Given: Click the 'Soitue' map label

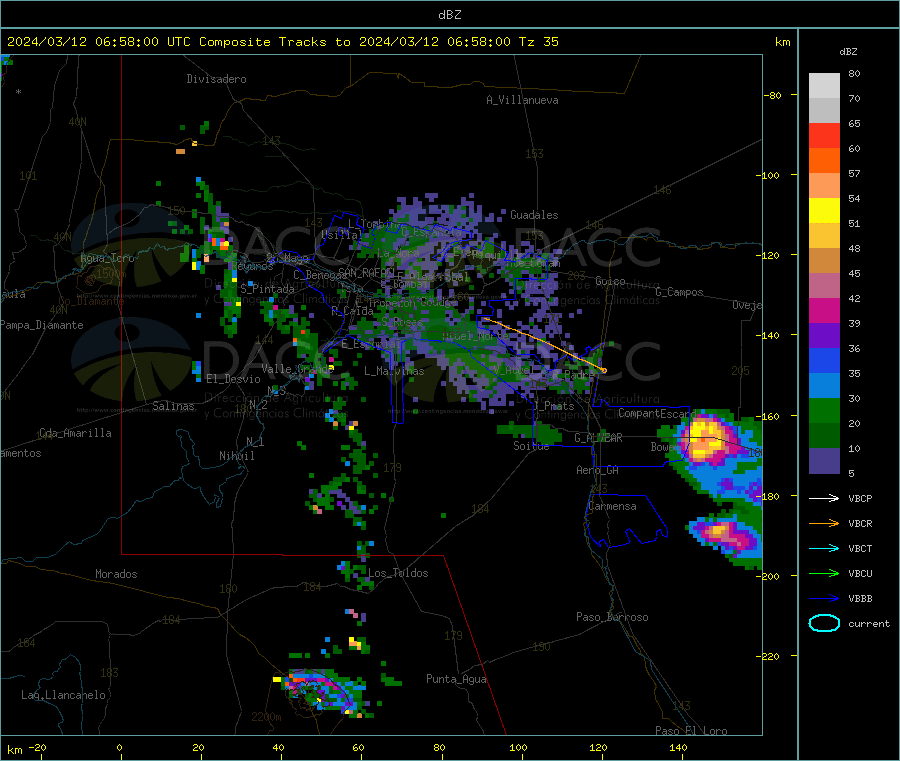Looking at the screenshot, I should tap(531, 446).
